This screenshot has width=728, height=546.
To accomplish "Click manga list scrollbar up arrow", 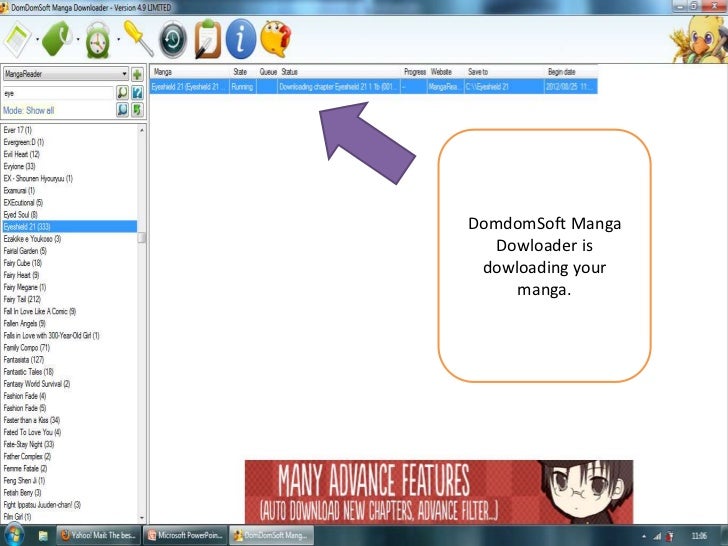I will pyautogui.click(x=142, y=130).
